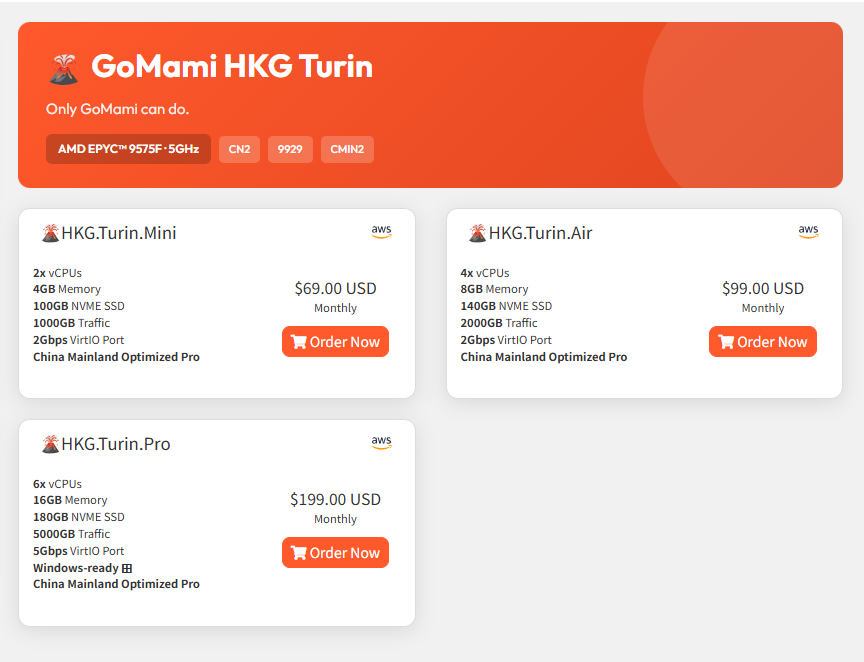
Task: Click the AWS logo on HKG.Turin.Air card
Action: [808, 232]
